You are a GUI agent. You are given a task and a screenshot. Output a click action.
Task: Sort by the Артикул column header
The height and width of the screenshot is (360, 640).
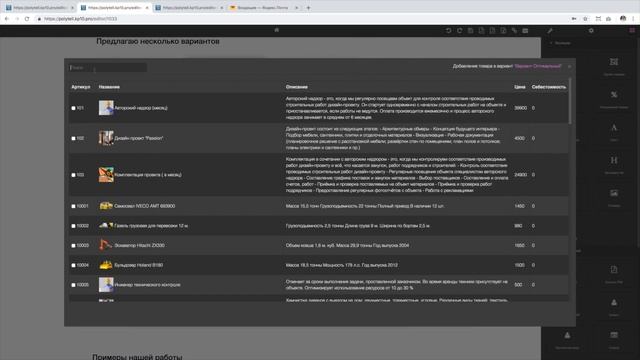click(80, 87)
